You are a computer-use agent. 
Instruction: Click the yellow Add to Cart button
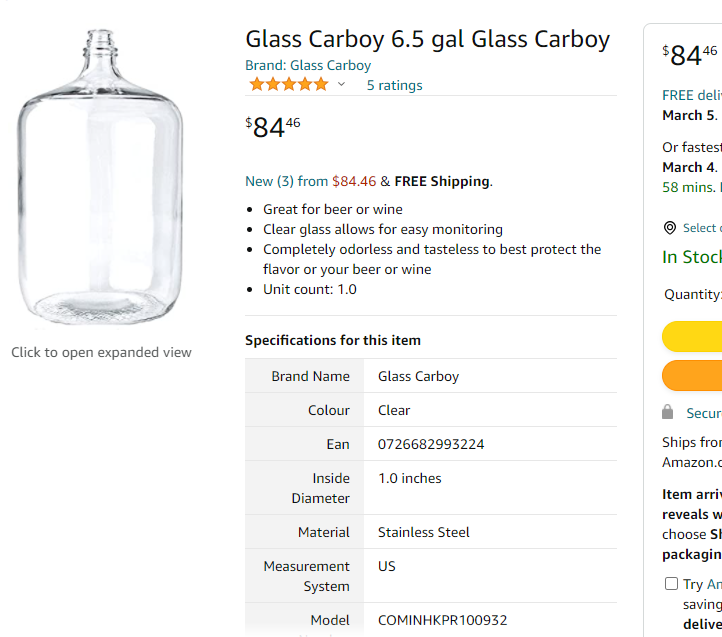(x=692, y=337)
